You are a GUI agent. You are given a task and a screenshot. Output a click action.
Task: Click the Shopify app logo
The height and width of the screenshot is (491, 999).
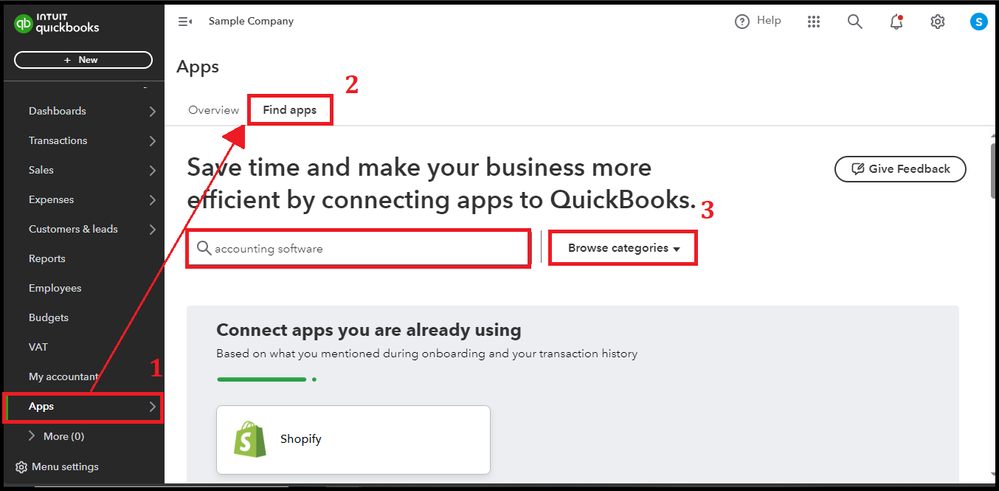pyautogui.click(x=250, y=439)
